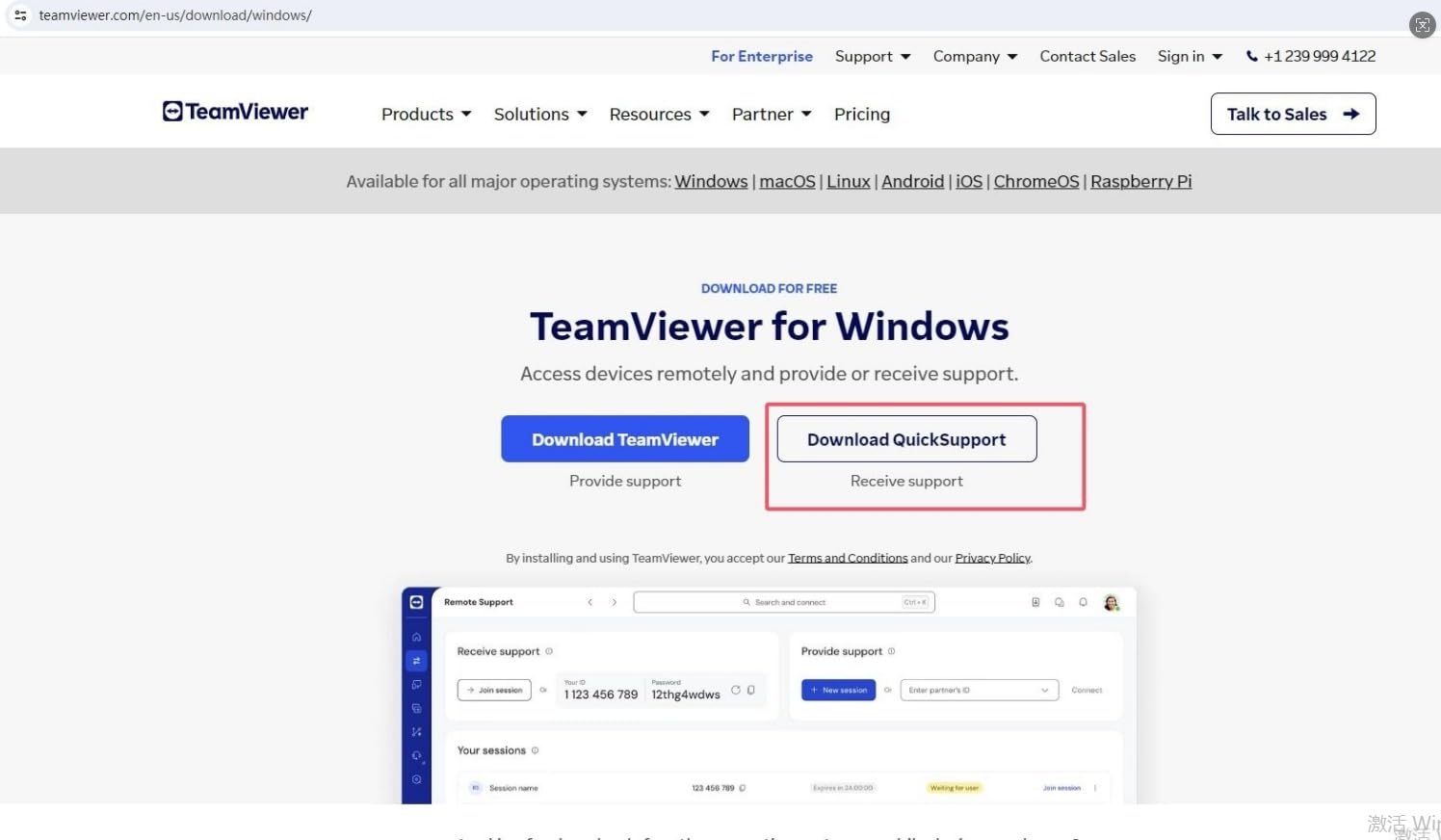Click the Waiting for user status badge
This screenshot has height=840, width=1441.
955,788
